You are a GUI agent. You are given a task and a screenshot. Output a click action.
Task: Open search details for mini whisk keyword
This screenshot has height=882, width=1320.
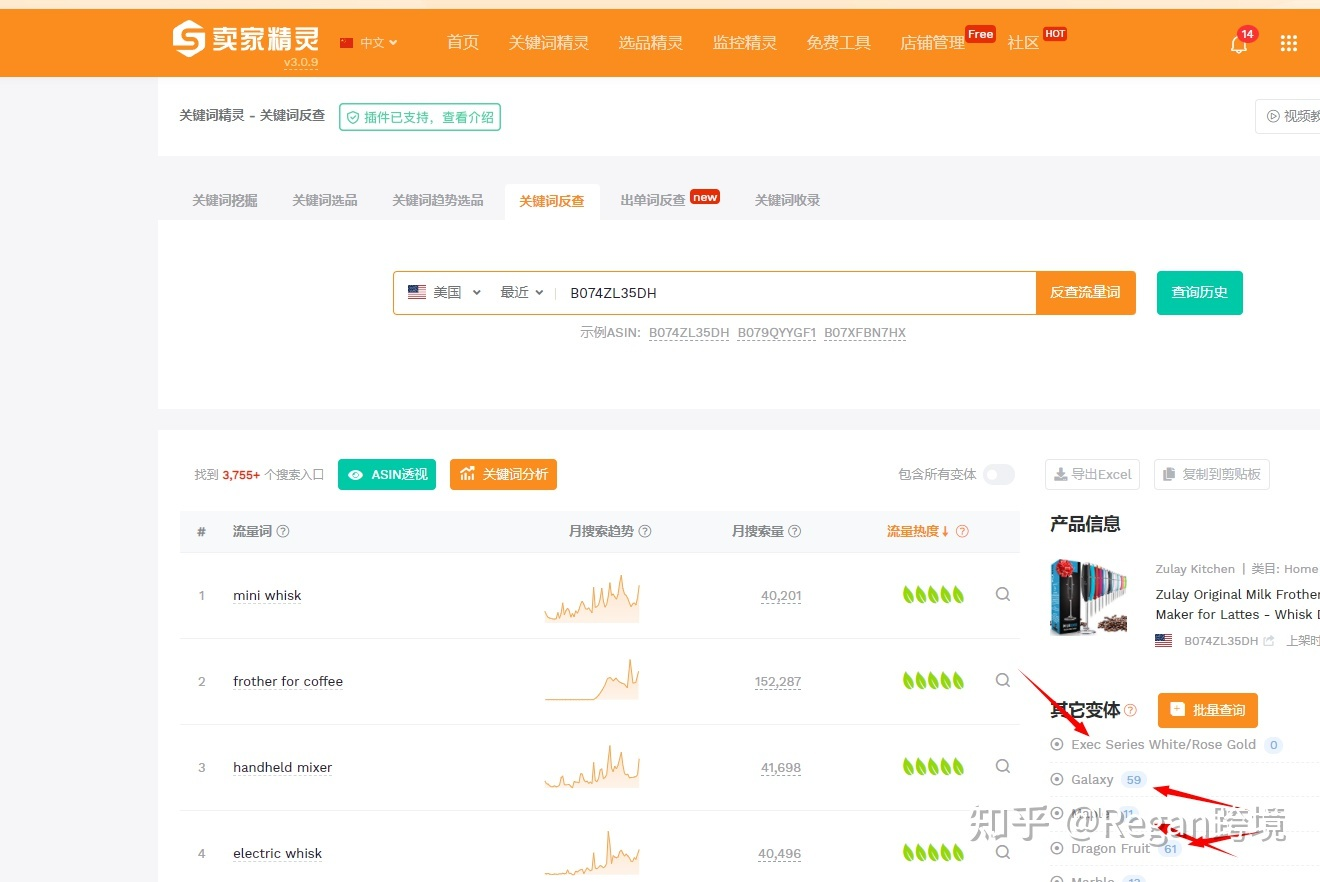(1002, 594)
